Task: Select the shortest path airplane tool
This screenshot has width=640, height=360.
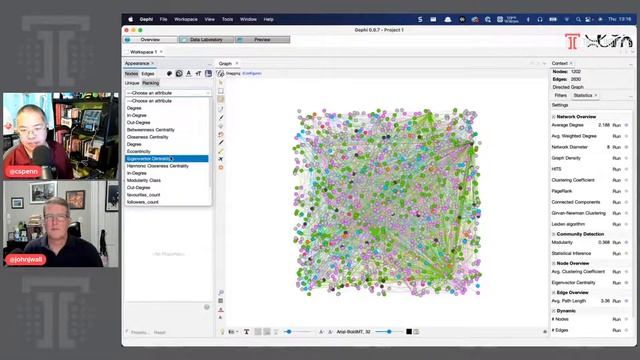Action: point(221,159)
